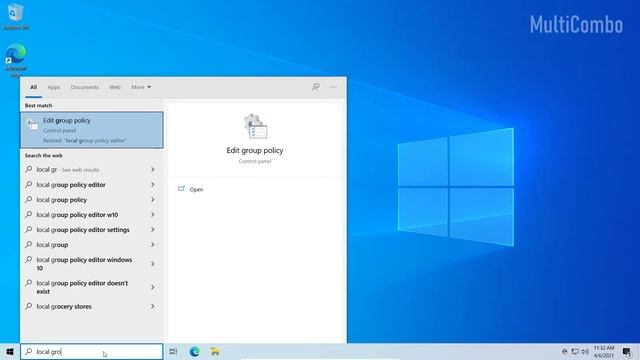Select the 'local grocery stores' suggestion

pyautogui.click(x=92, y=307)
